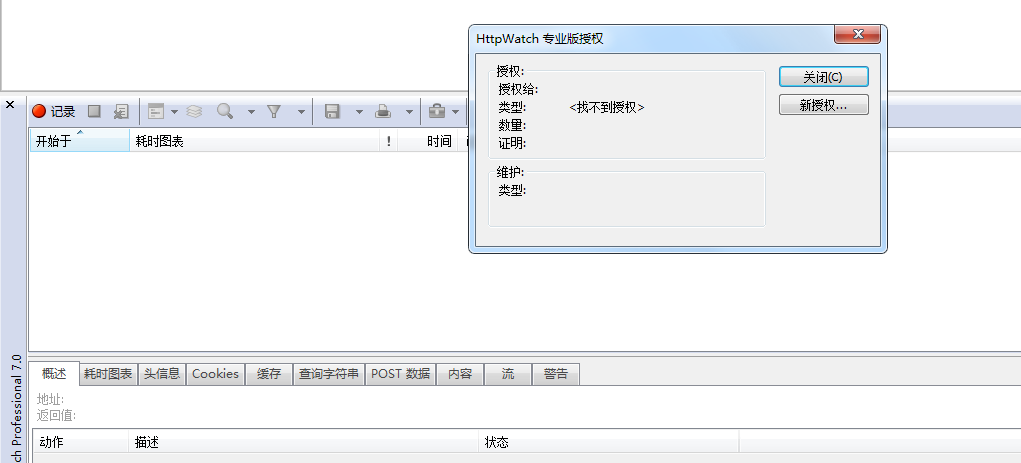Screen dimensions: 1021x463
Task: Click the <找不到授权> license type text
Action: coord(607,107)
